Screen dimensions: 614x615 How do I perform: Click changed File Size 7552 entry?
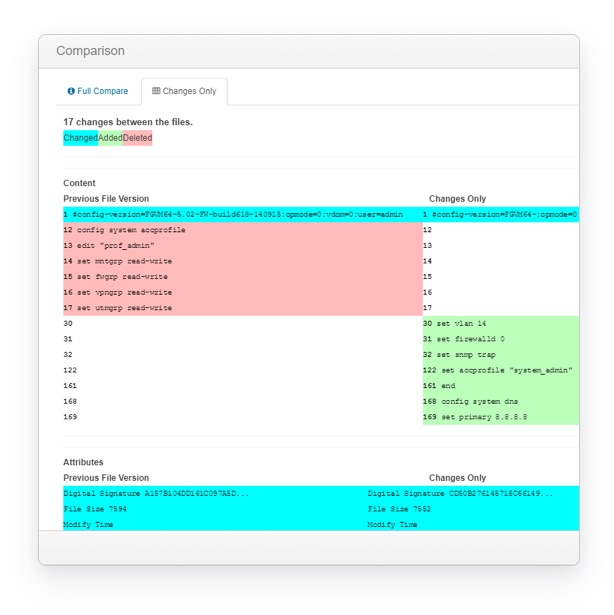(399, 509)
